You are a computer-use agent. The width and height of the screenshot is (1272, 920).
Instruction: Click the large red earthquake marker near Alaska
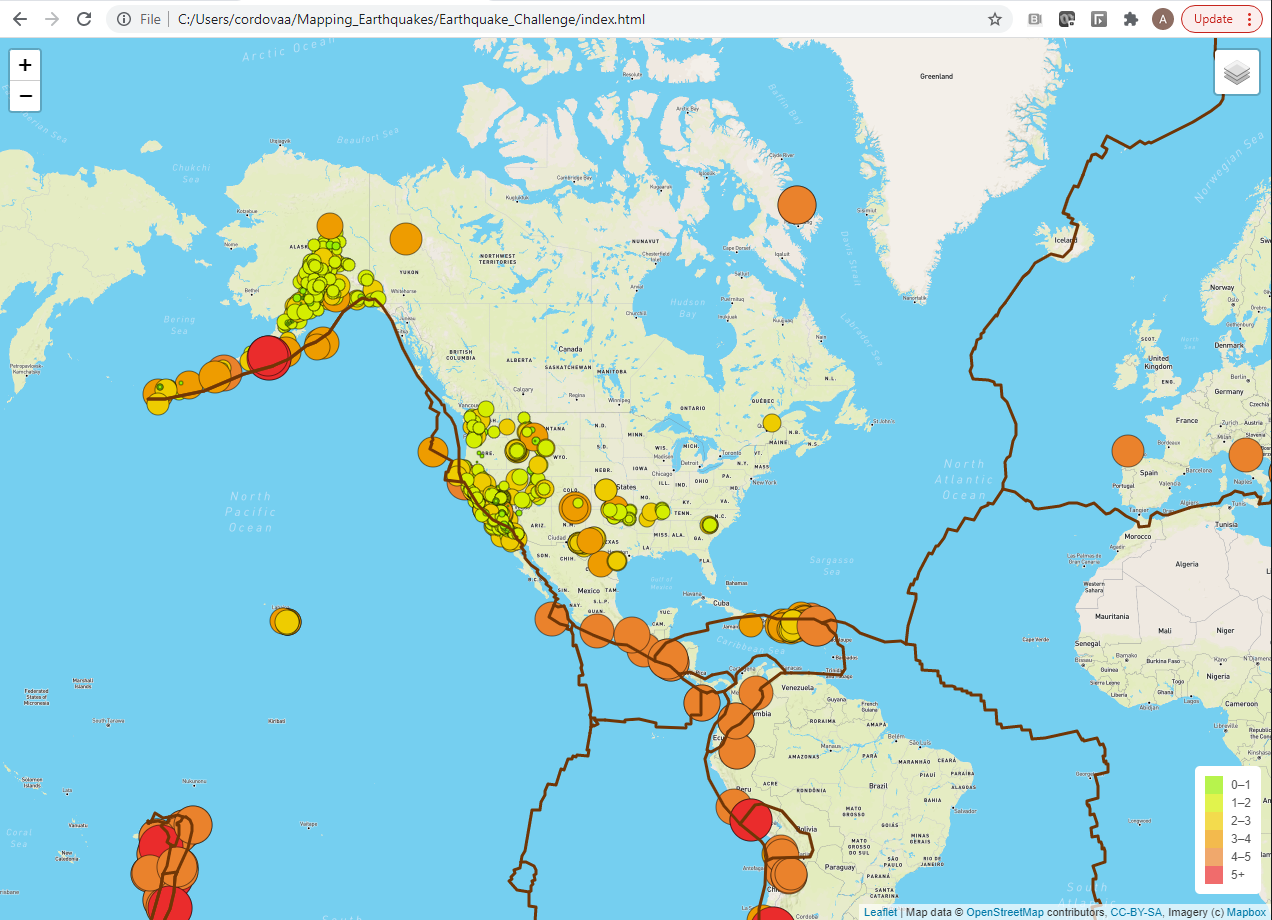[x=269, y=358]
